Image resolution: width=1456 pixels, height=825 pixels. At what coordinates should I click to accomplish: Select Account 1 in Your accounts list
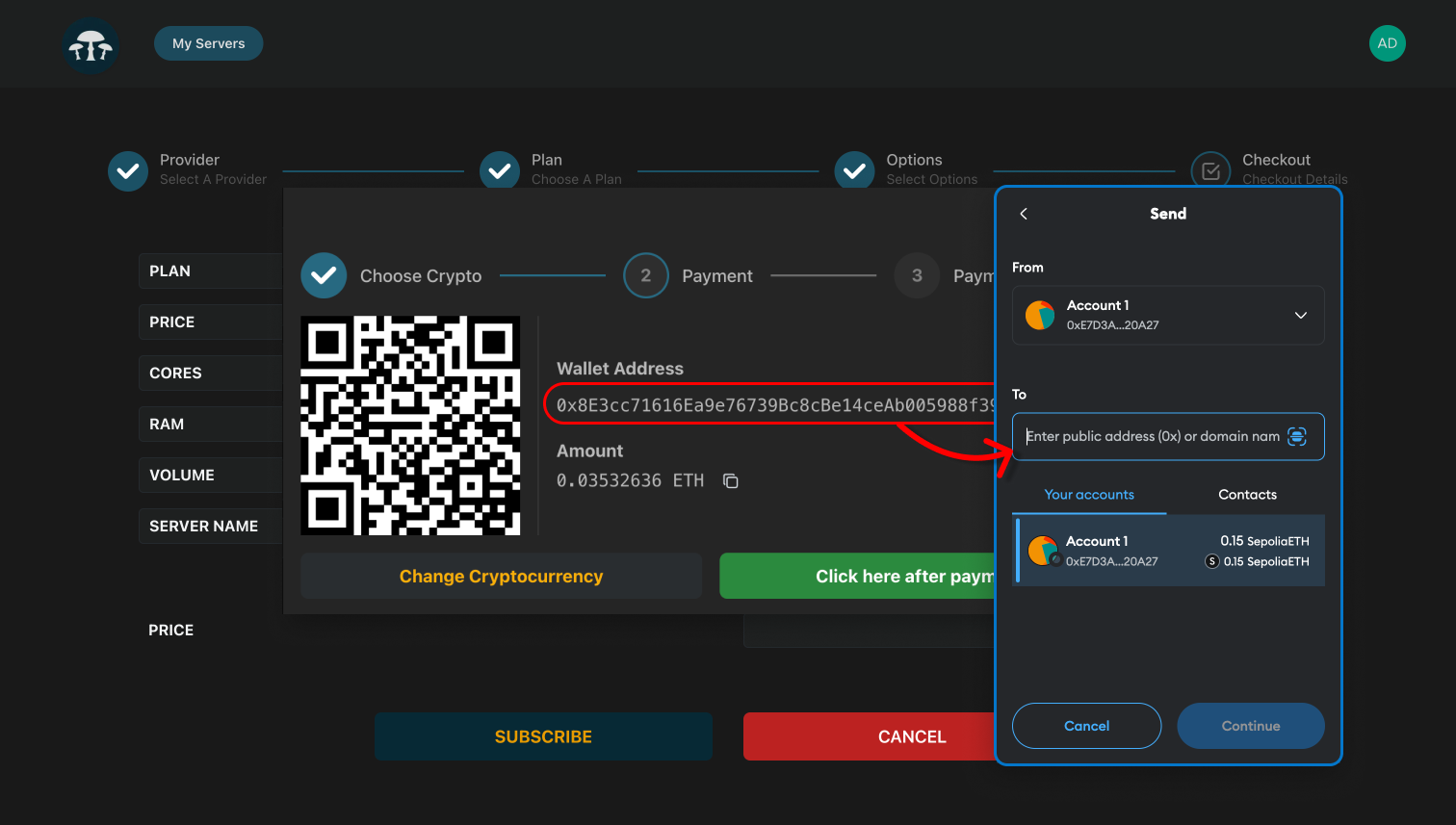[1169, 551]
